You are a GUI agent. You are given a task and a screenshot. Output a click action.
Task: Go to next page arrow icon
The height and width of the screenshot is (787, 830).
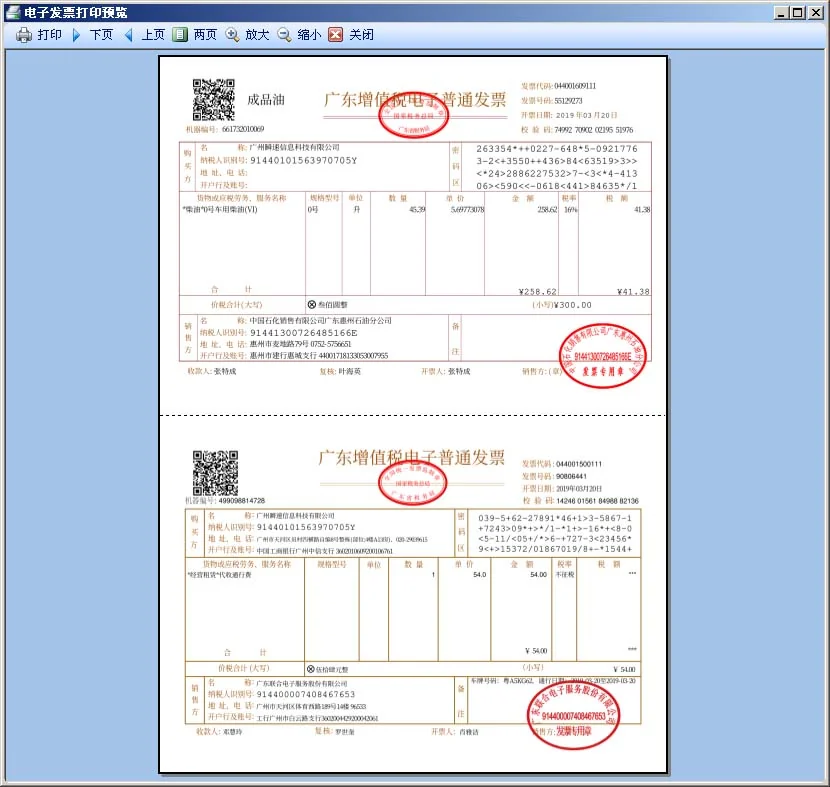tap(76, 35)
